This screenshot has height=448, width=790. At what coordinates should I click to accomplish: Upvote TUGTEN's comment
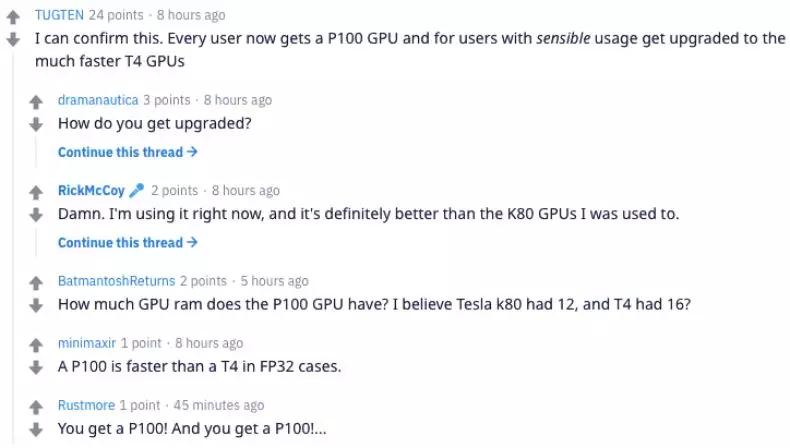point(13,17)
